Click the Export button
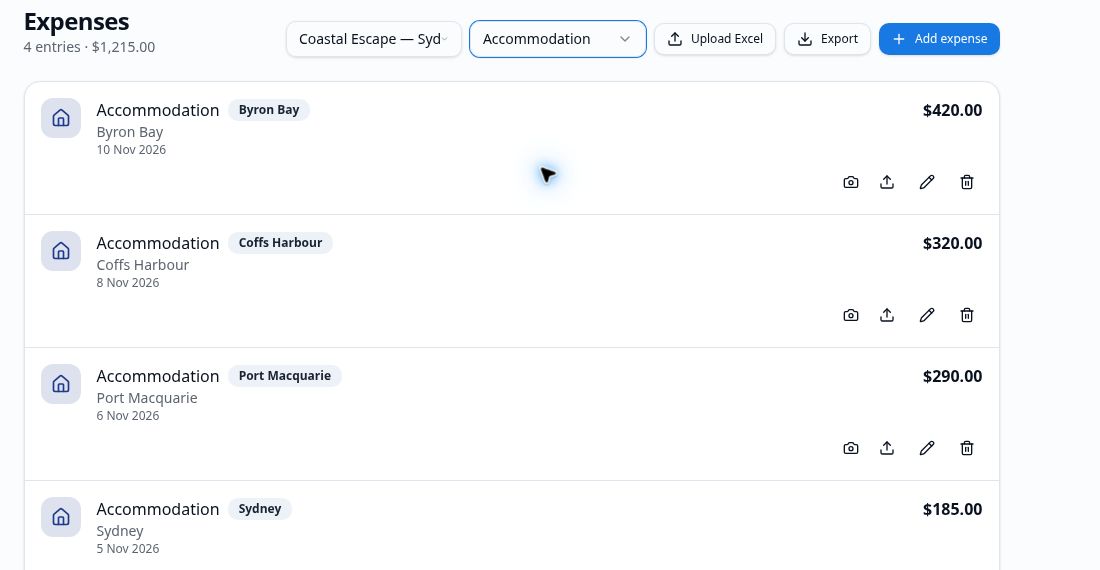Viewport: 1100px width, 570px height. click(827, 39)
